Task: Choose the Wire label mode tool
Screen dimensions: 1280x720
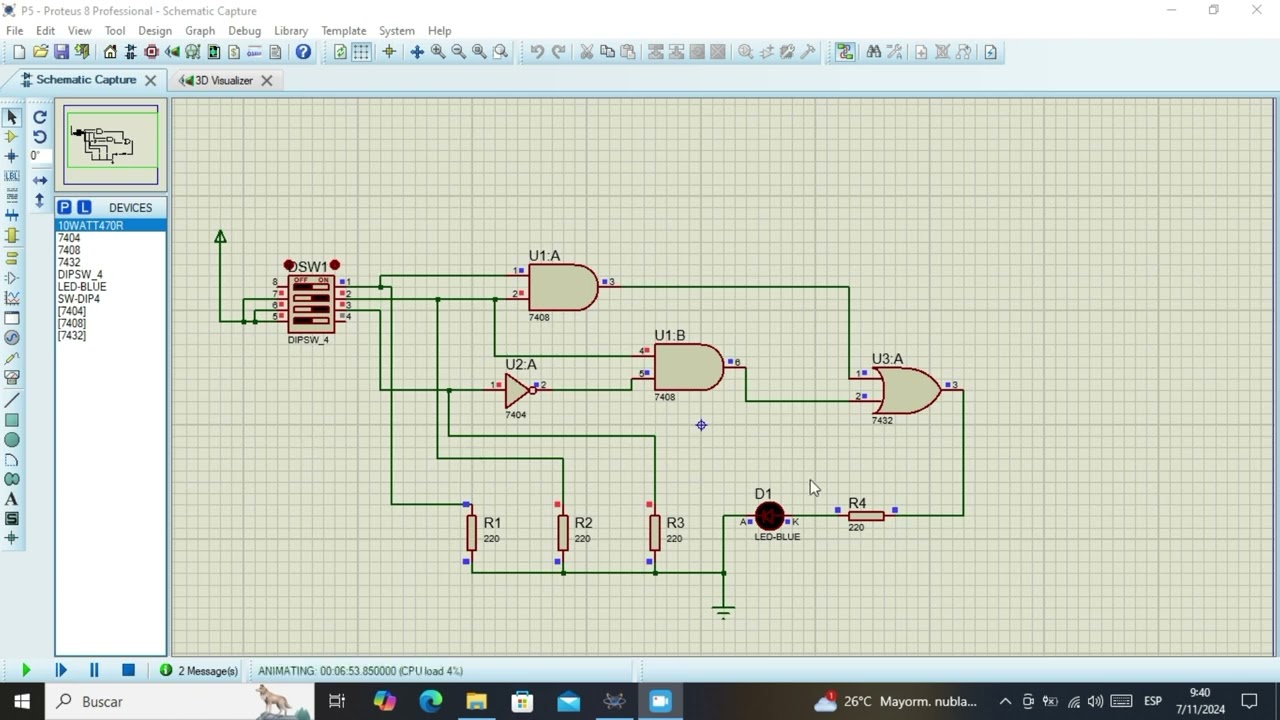Action: [12, 176]
